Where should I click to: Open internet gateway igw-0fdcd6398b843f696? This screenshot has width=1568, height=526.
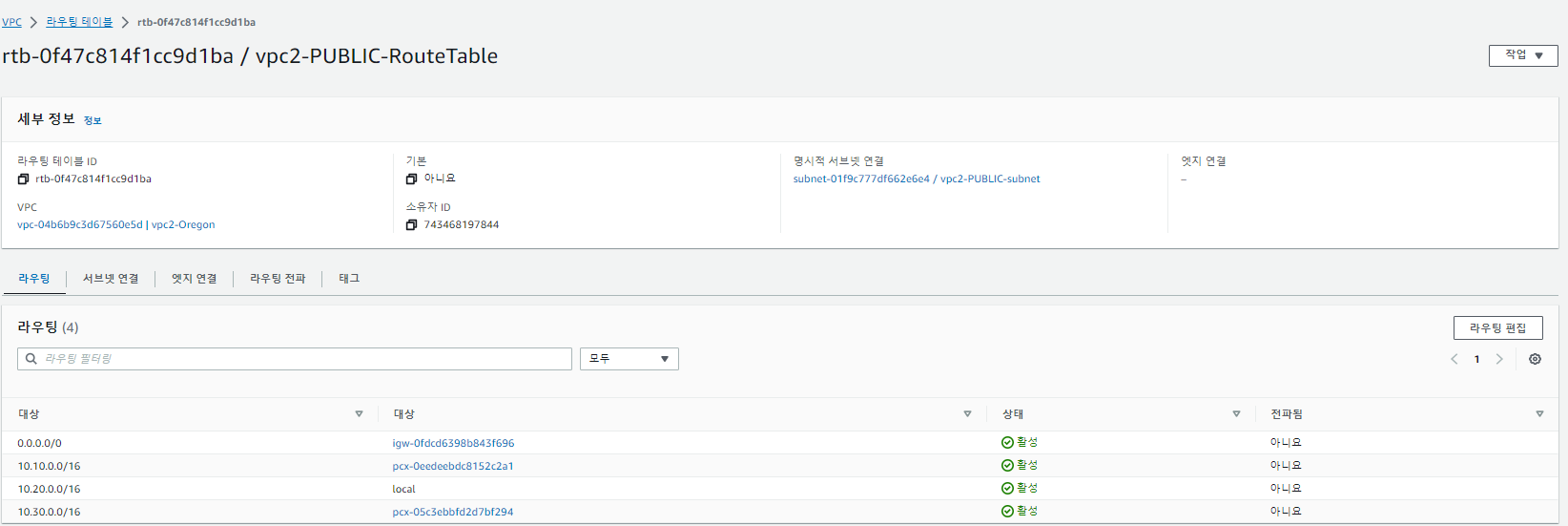coord(453,444)
